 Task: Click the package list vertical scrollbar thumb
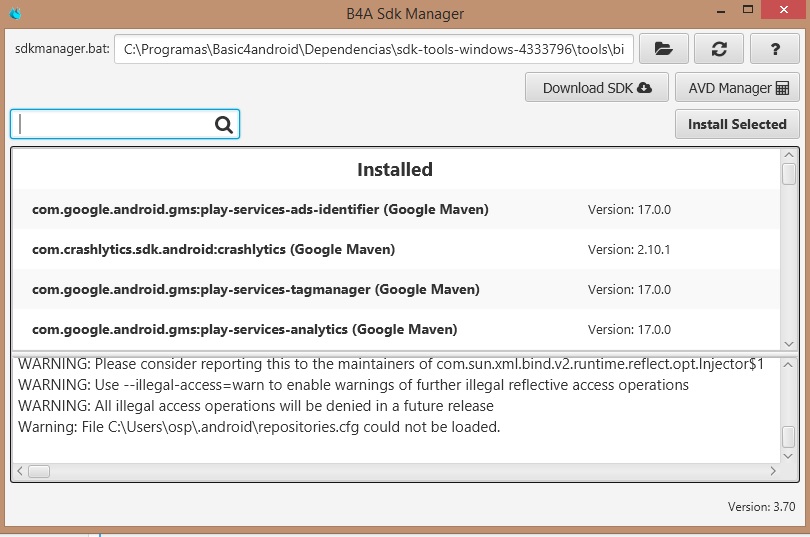click(x=789, y=173)
